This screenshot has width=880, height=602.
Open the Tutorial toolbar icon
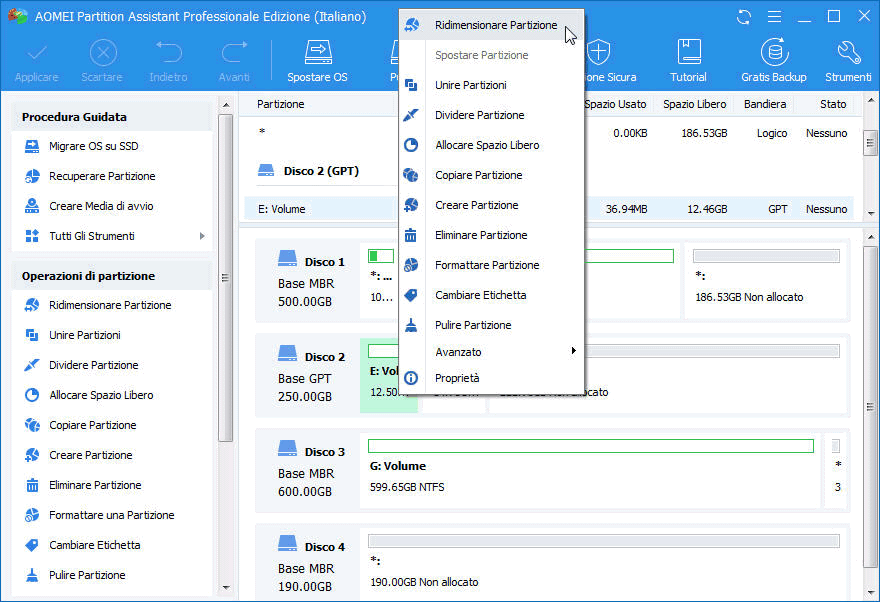[688, 61]
